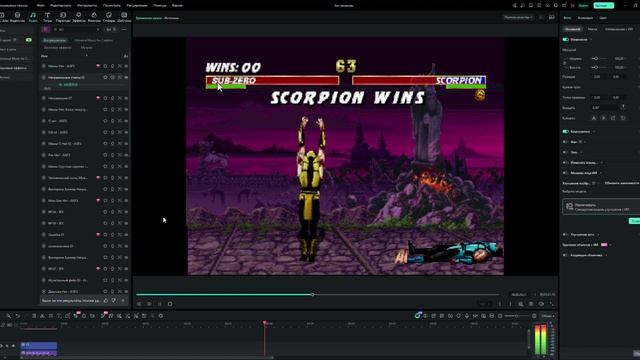The width and height of the screenshot is (640, 360).
Task: Open the shopping cart icon in title bar
Action: click(572, 6)
